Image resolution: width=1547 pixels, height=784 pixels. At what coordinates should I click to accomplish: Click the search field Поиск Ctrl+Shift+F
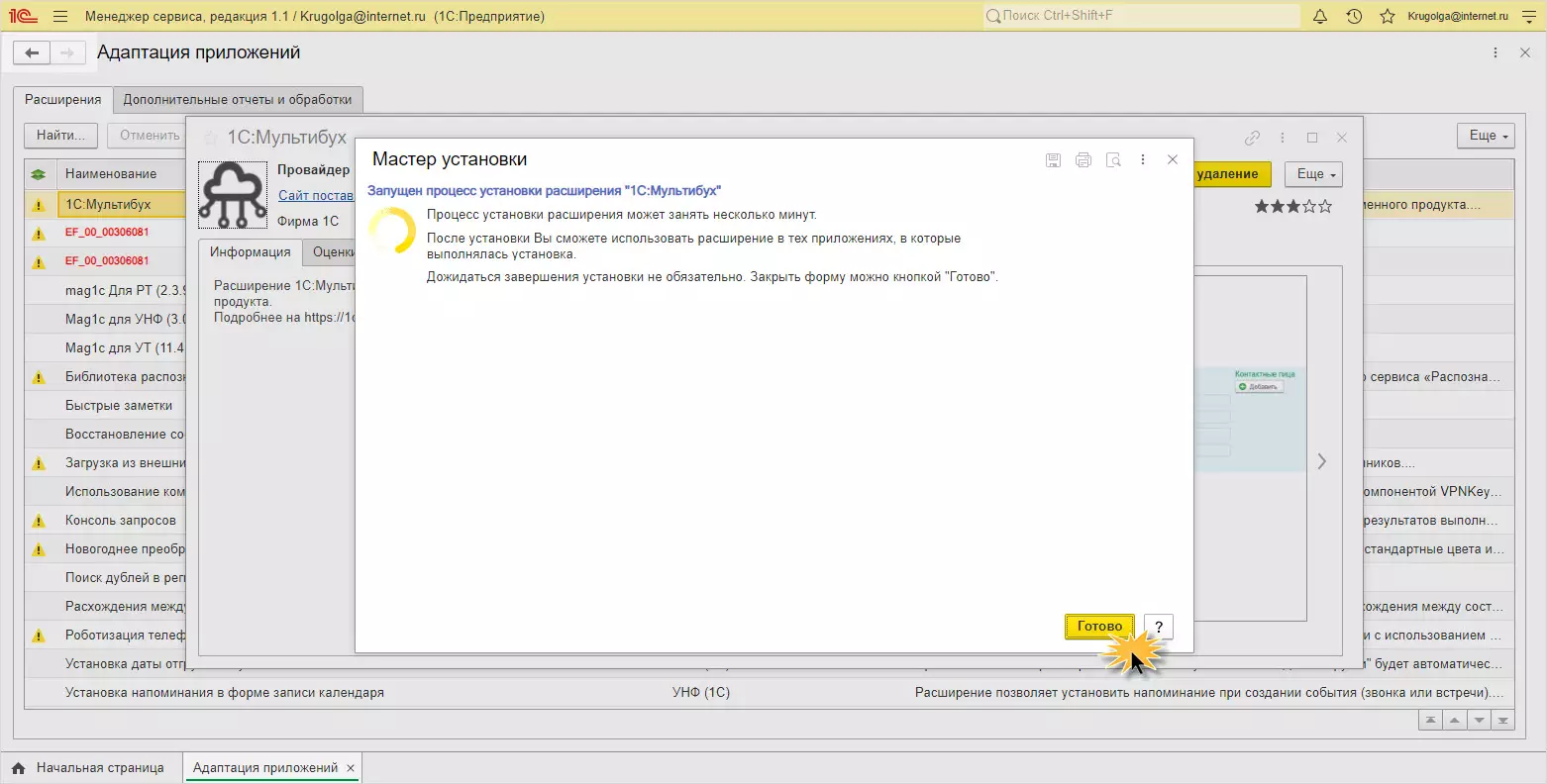pos(1141,16)
